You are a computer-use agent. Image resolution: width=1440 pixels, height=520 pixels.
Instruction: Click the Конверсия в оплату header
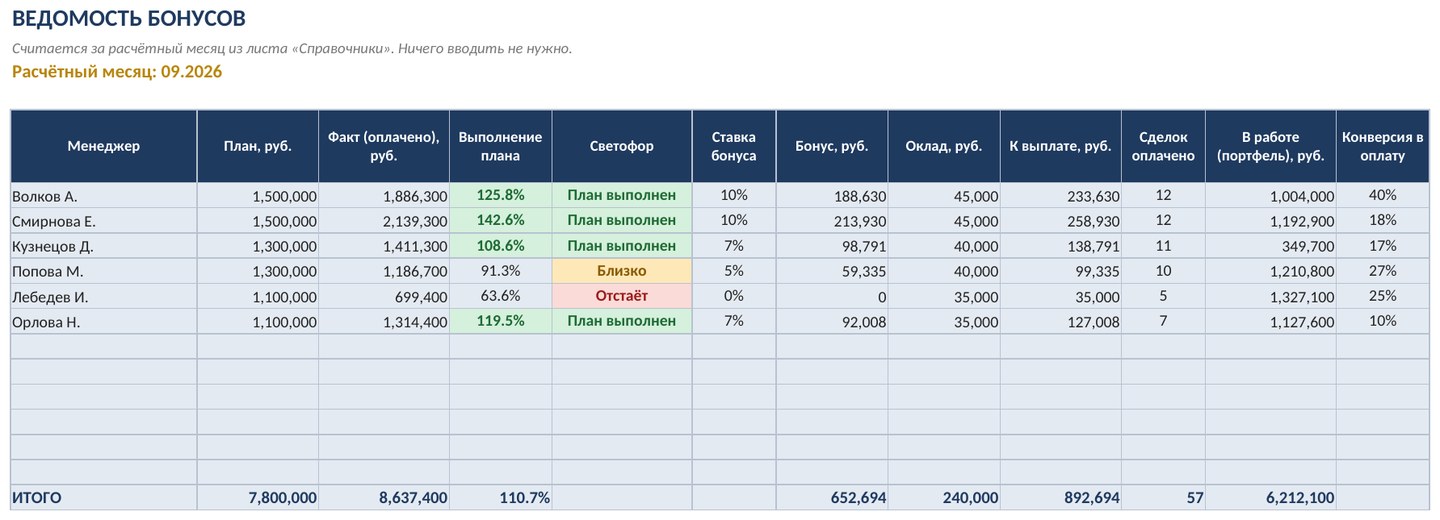coord(1383,146)
